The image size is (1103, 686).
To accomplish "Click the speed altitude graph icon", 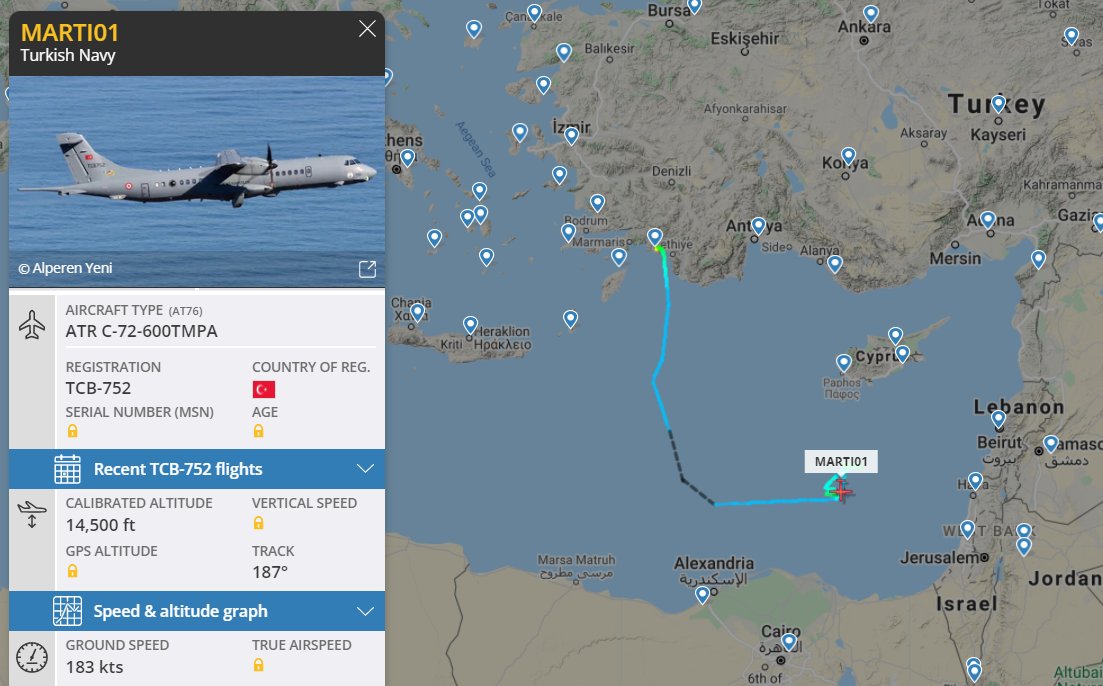I will pos(68,611).
